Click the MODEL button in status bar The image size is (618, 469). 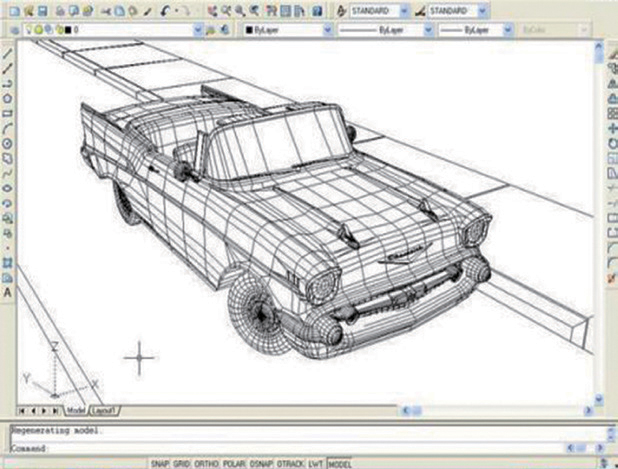(340, 464)
